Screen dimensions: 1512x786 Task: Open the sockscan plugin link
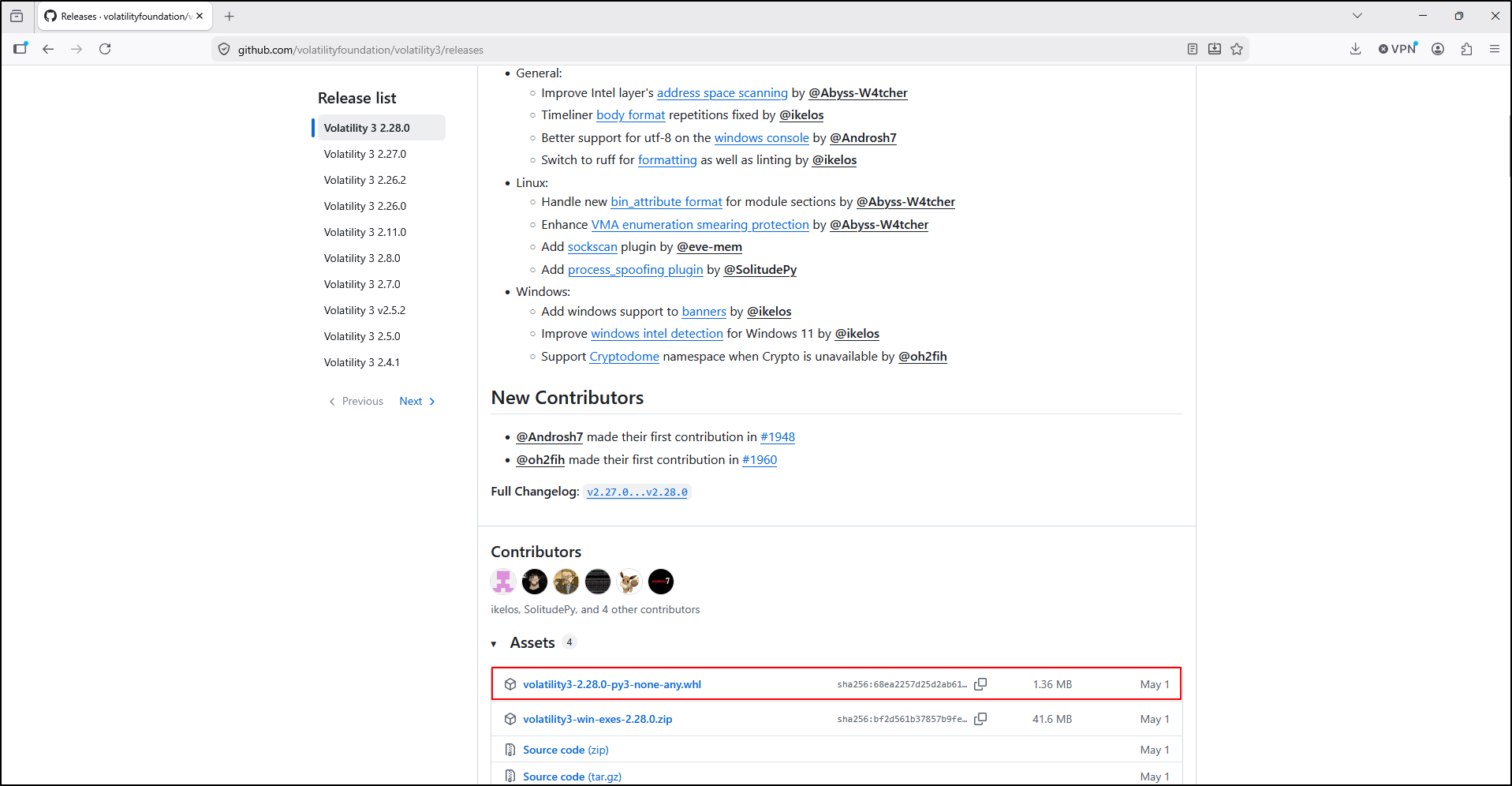592,247
